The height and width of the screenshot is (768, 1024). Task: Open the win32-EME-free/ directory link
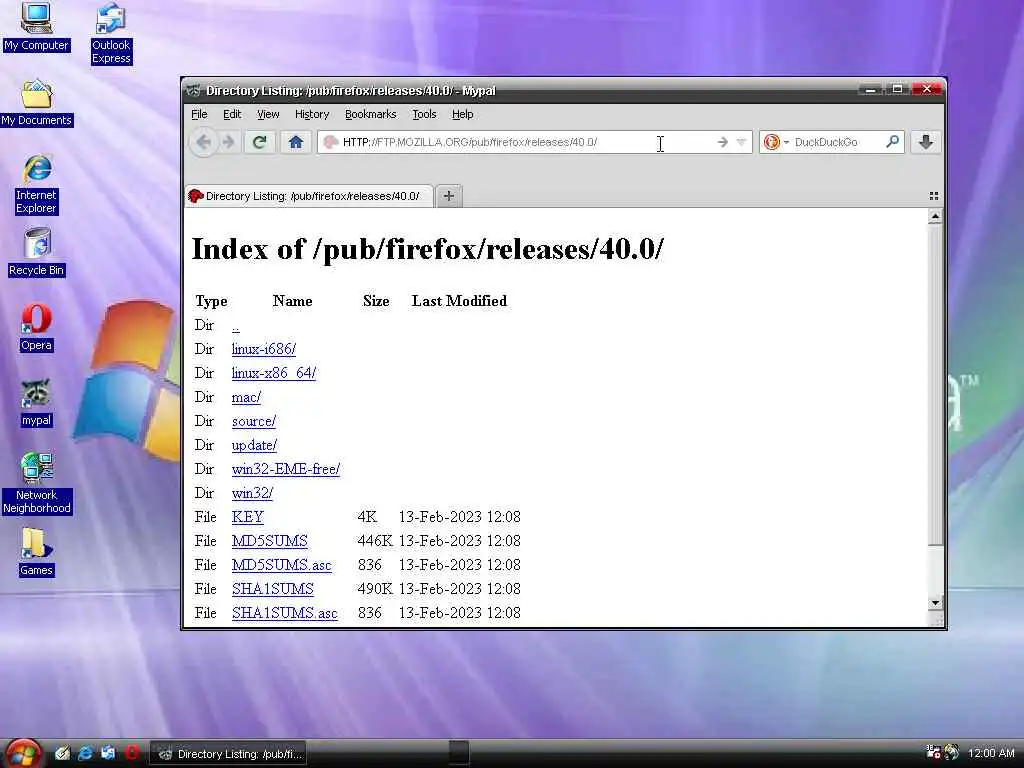click(286, 469)
